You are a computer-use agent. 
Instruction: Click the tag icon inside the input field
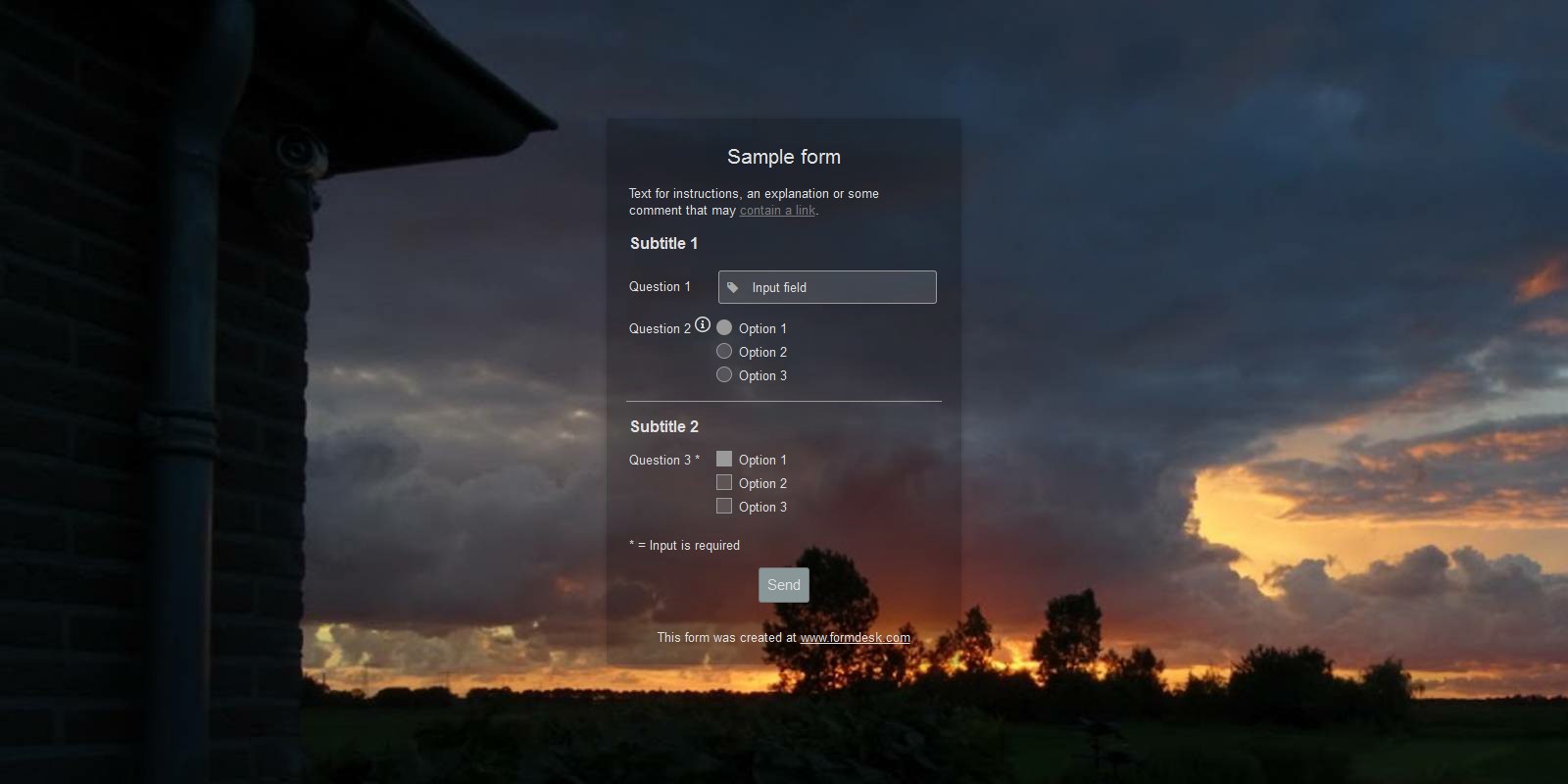pyautogui.click(x=732, y=287)
